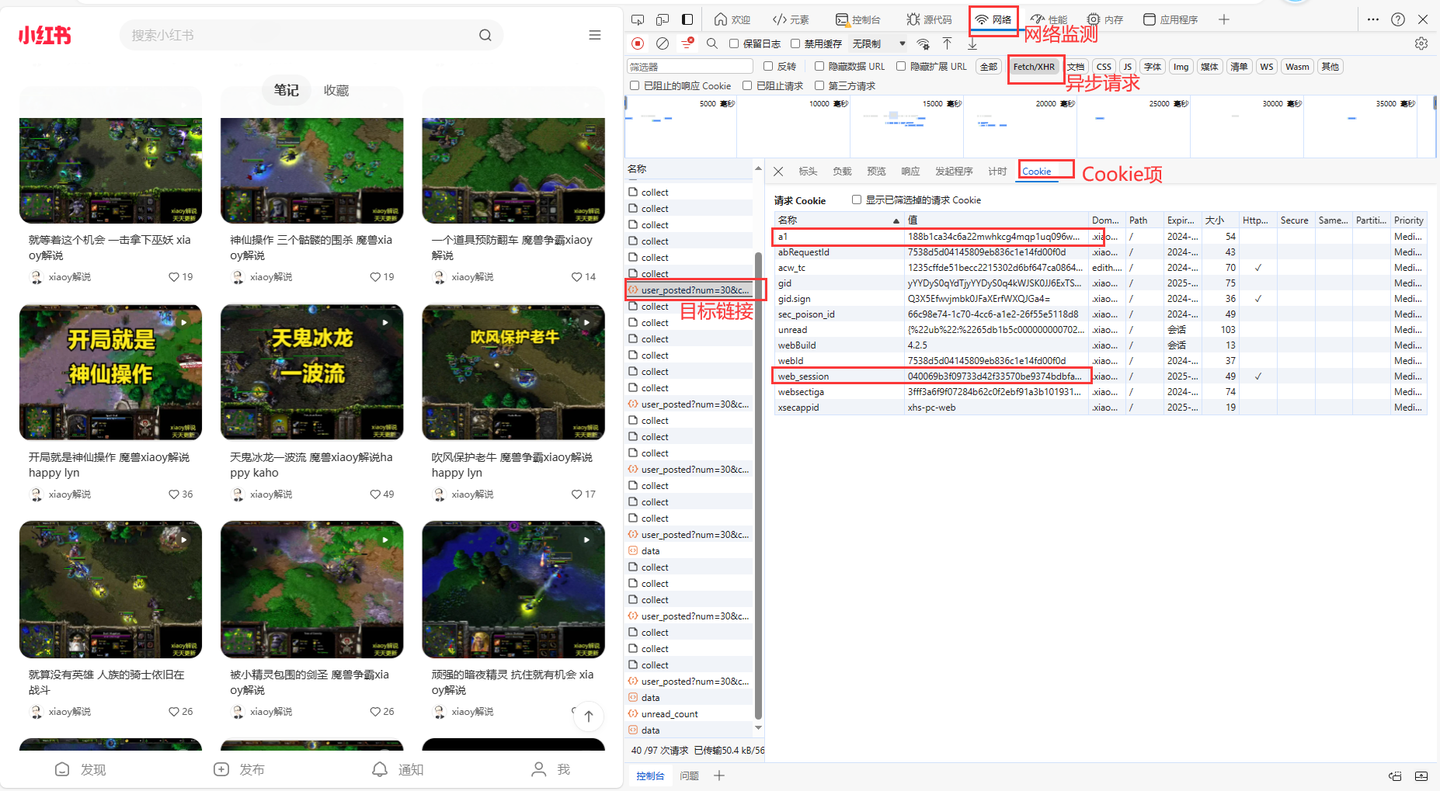Viewport: 1440px width, 791px height.
Task: Click the 收藏 tab link
Action: pyautogui.click(x=336, y=90)
